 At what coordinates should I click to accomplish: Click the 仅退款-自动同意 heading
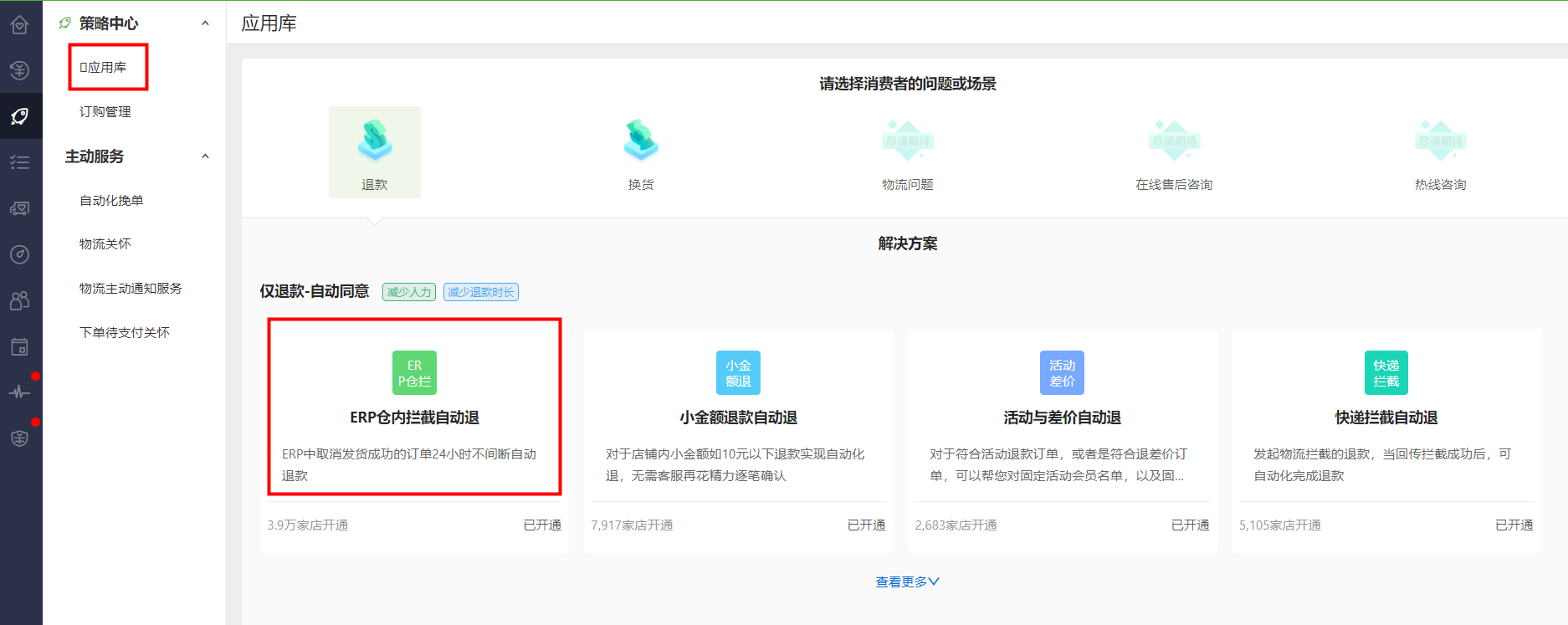[x=315, y=291]
